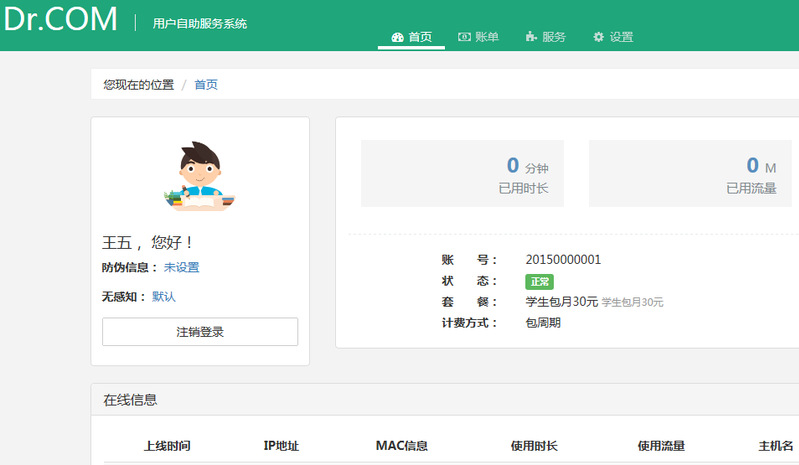Click the dashboard icon beside 首页
The width and height of the screenshot is (799, 465).
coord(397,37)
